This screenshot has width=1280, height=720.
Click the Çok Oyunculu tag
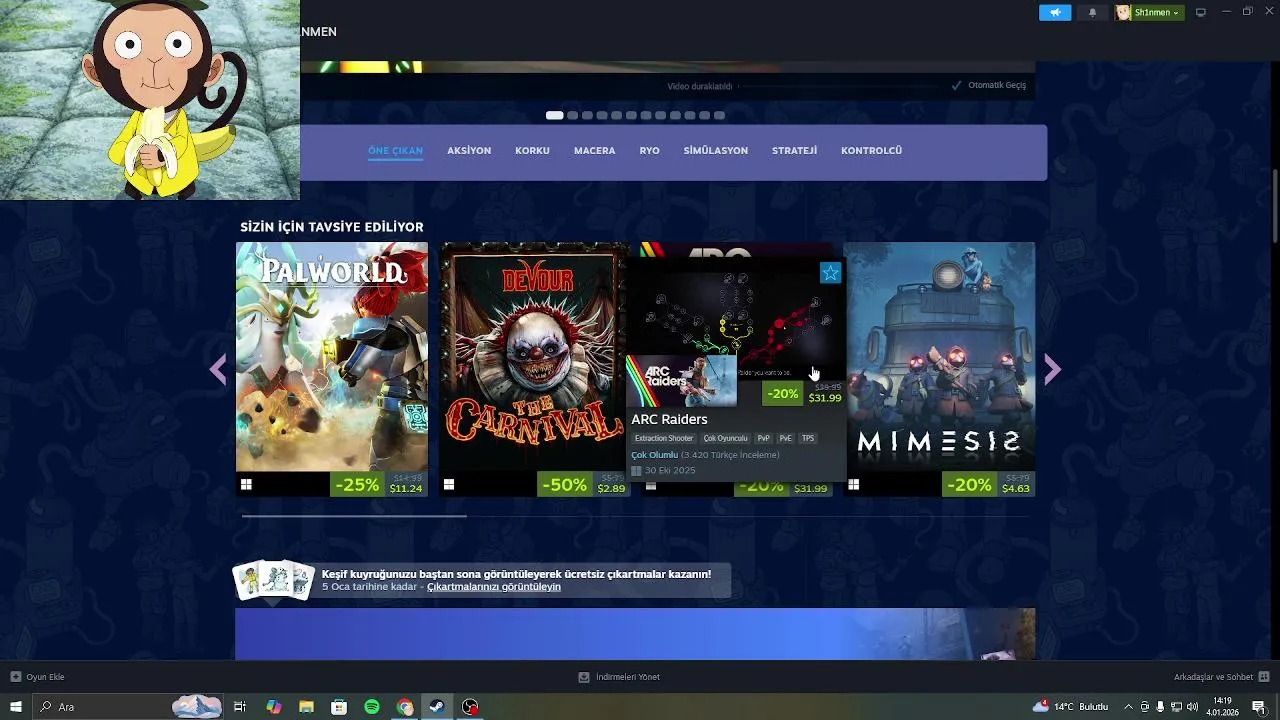tap(725, 438)
